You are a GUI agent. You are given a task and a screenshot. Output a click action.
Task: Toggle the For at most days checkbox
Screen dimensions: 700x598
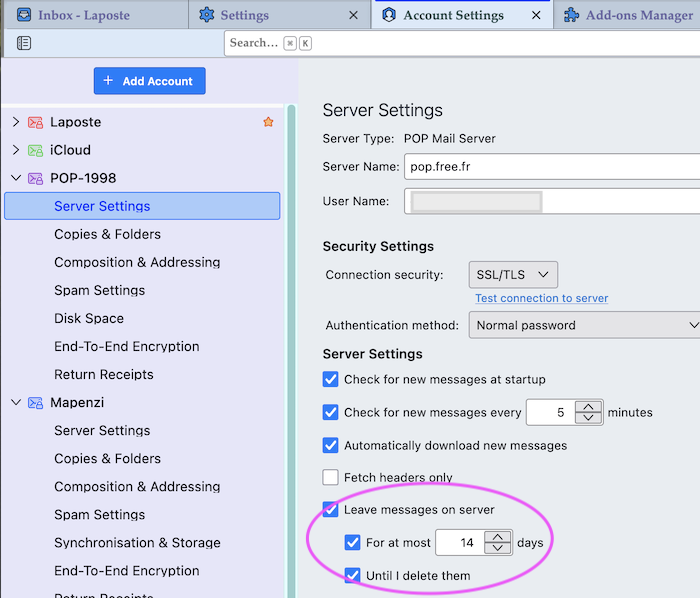pos(352,543)
